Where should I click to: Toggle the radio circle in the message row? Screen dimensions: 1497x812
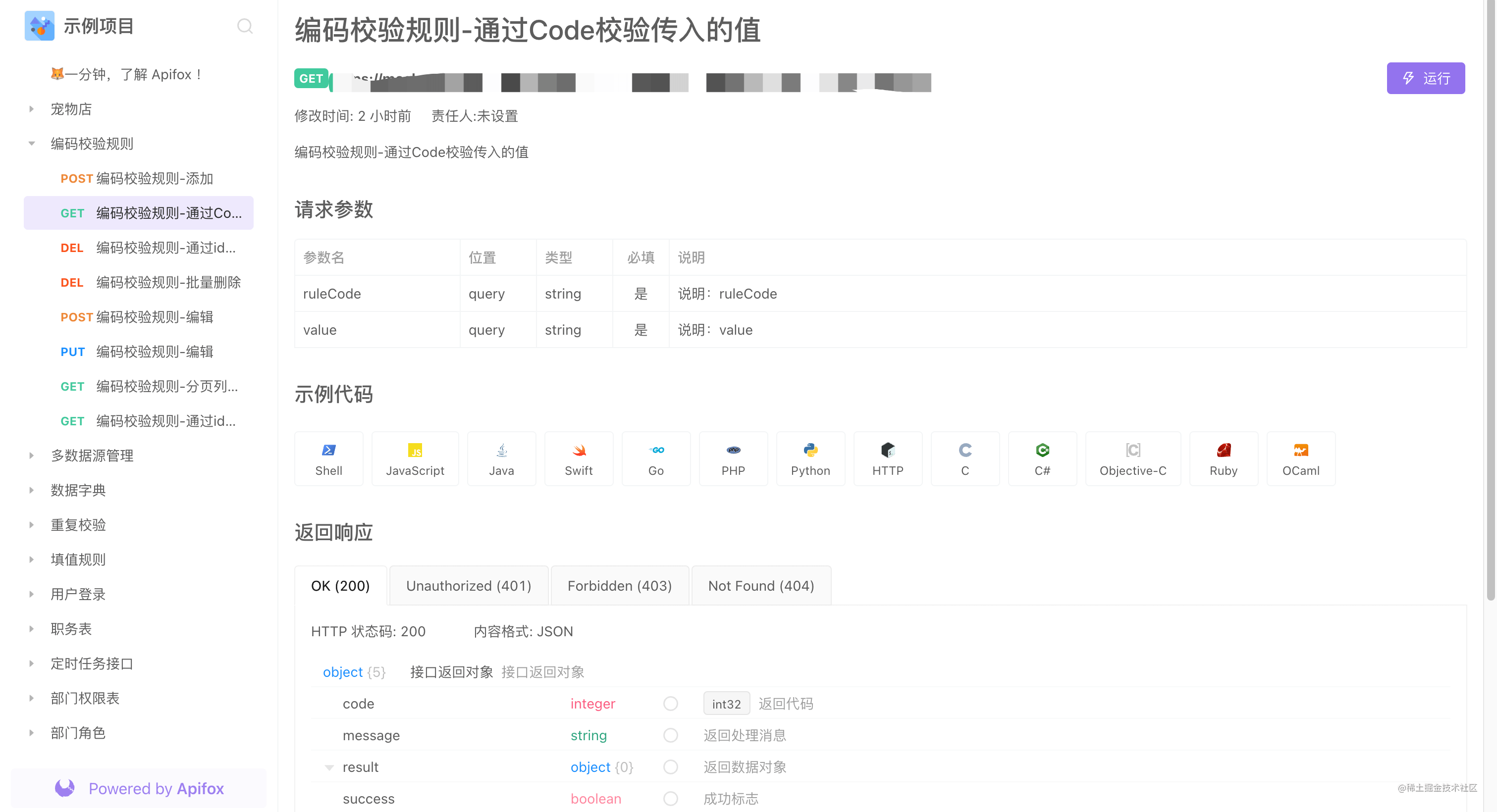pos(671,735)
